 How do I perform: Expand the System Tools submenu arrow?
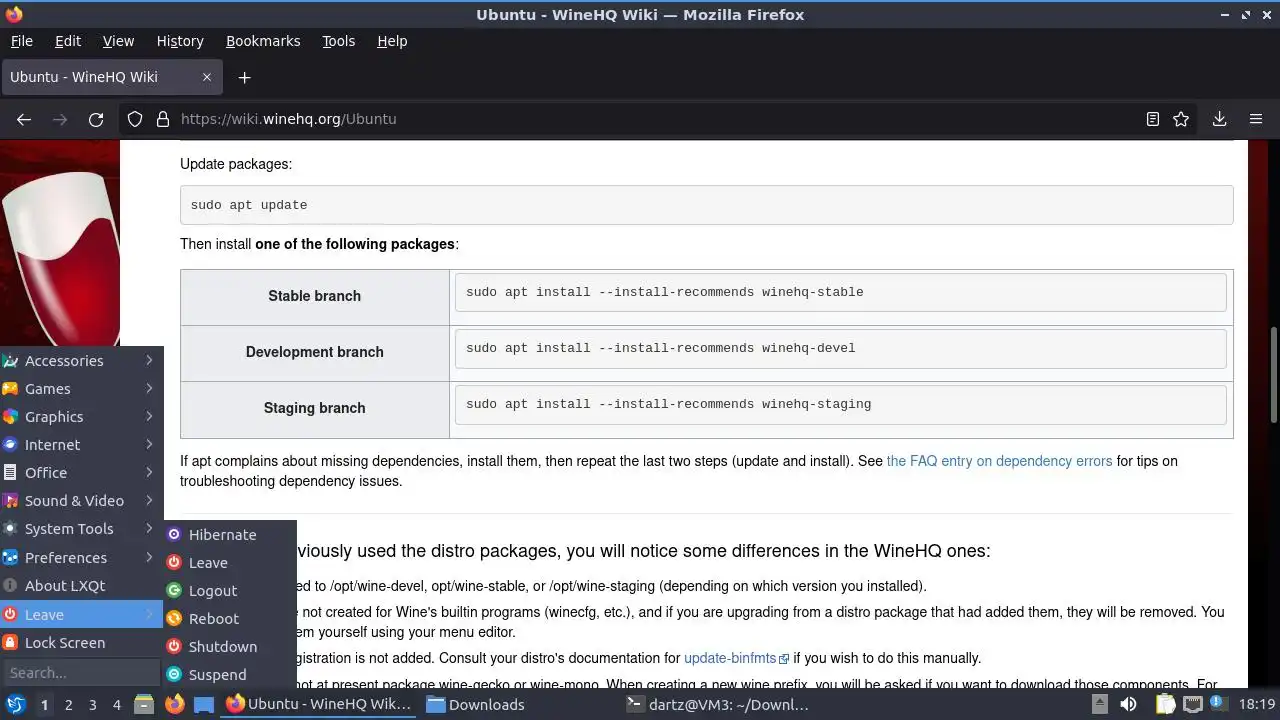coord(149,528)
